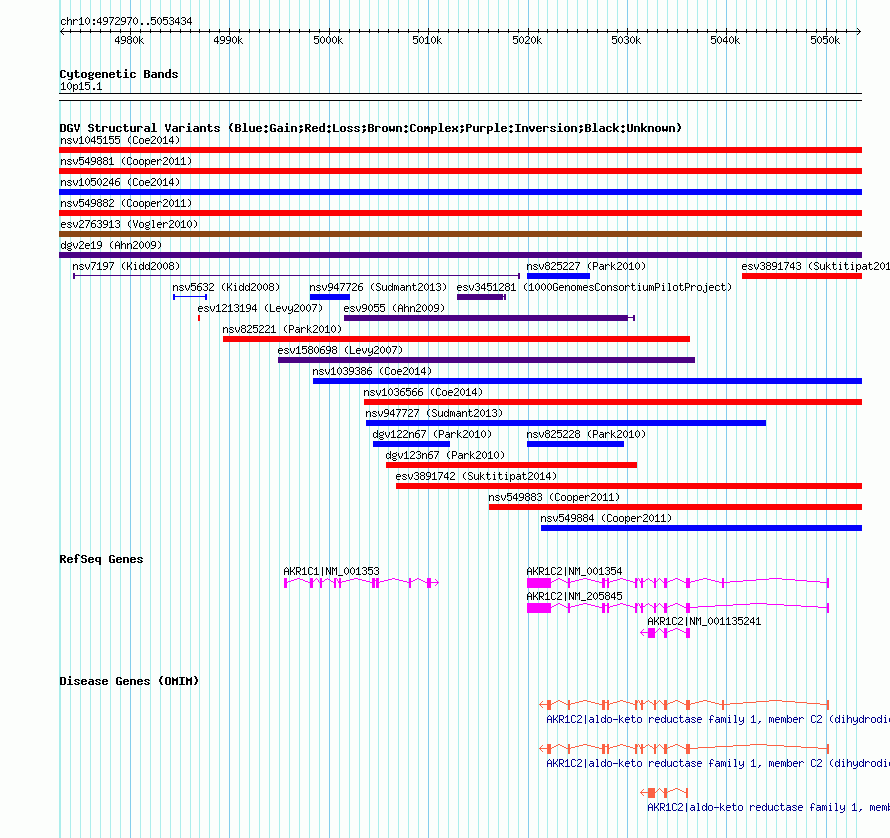Select the nsv825228 (Park2010) blue bar
The height and width of the screenshot is (838, 890).
tap(576, 444)
